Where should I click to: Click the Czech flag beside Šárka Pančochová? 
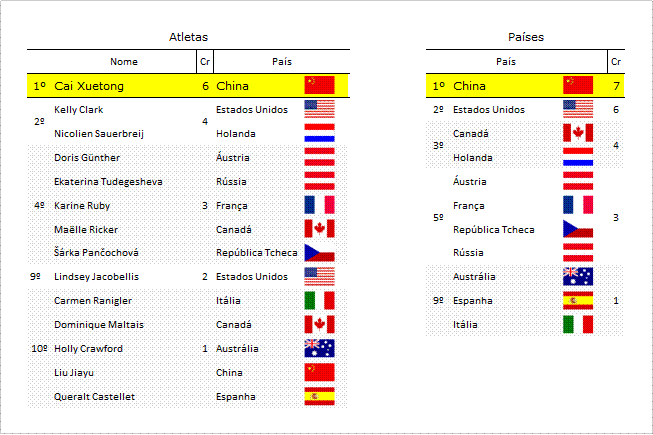click(x=319, y=252)
